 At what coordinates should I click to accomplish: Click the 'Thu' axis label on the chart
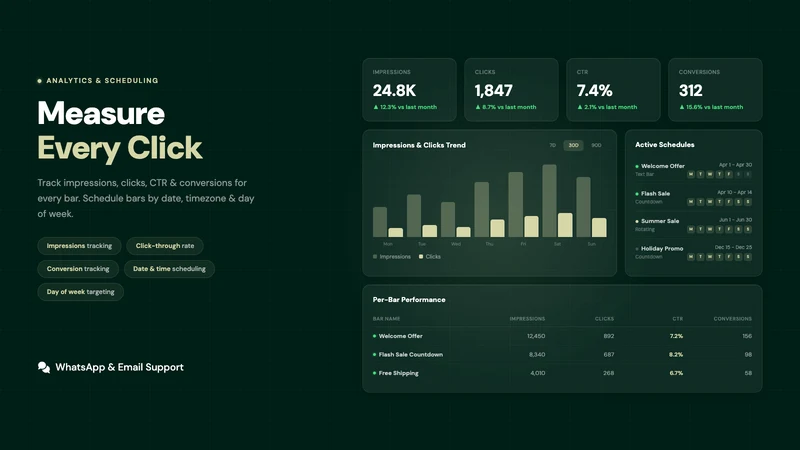point(489,244)
